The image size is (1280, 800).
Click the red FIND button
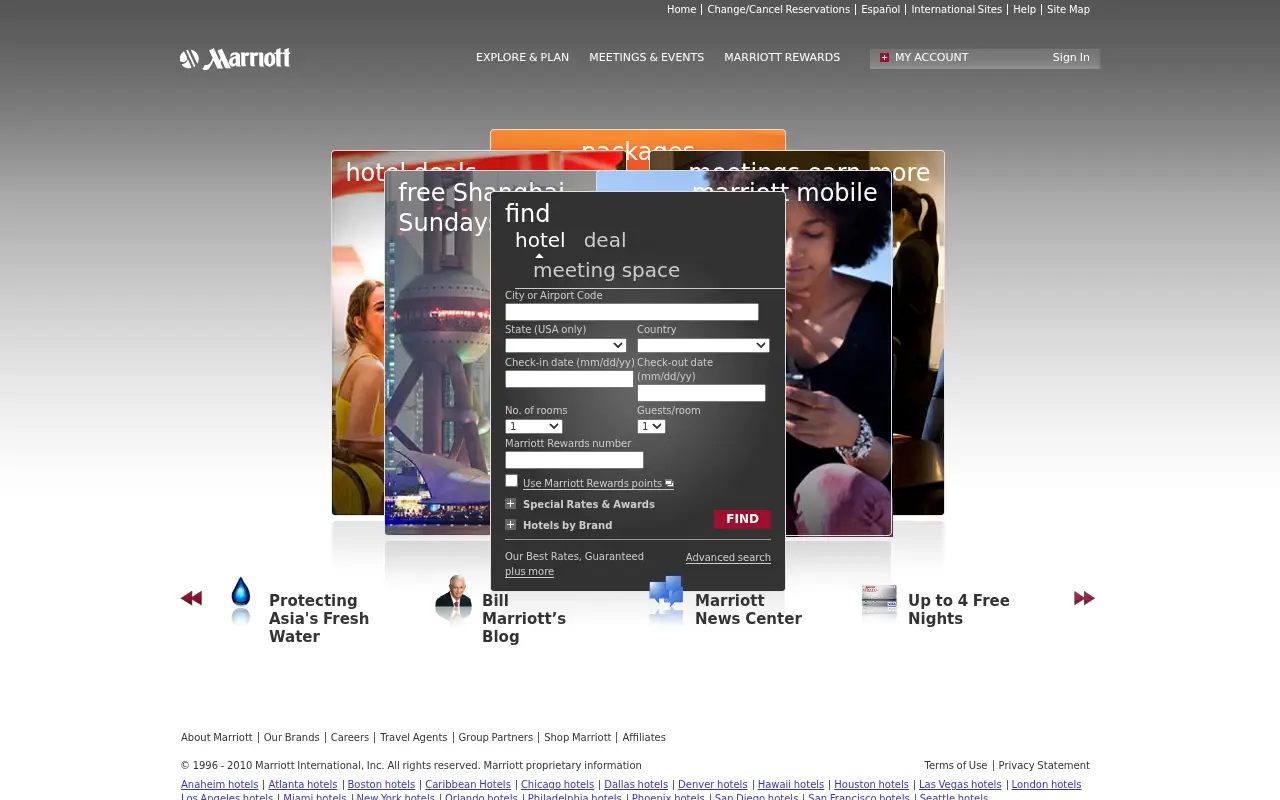pyautogui.click(x=742, y=519)
